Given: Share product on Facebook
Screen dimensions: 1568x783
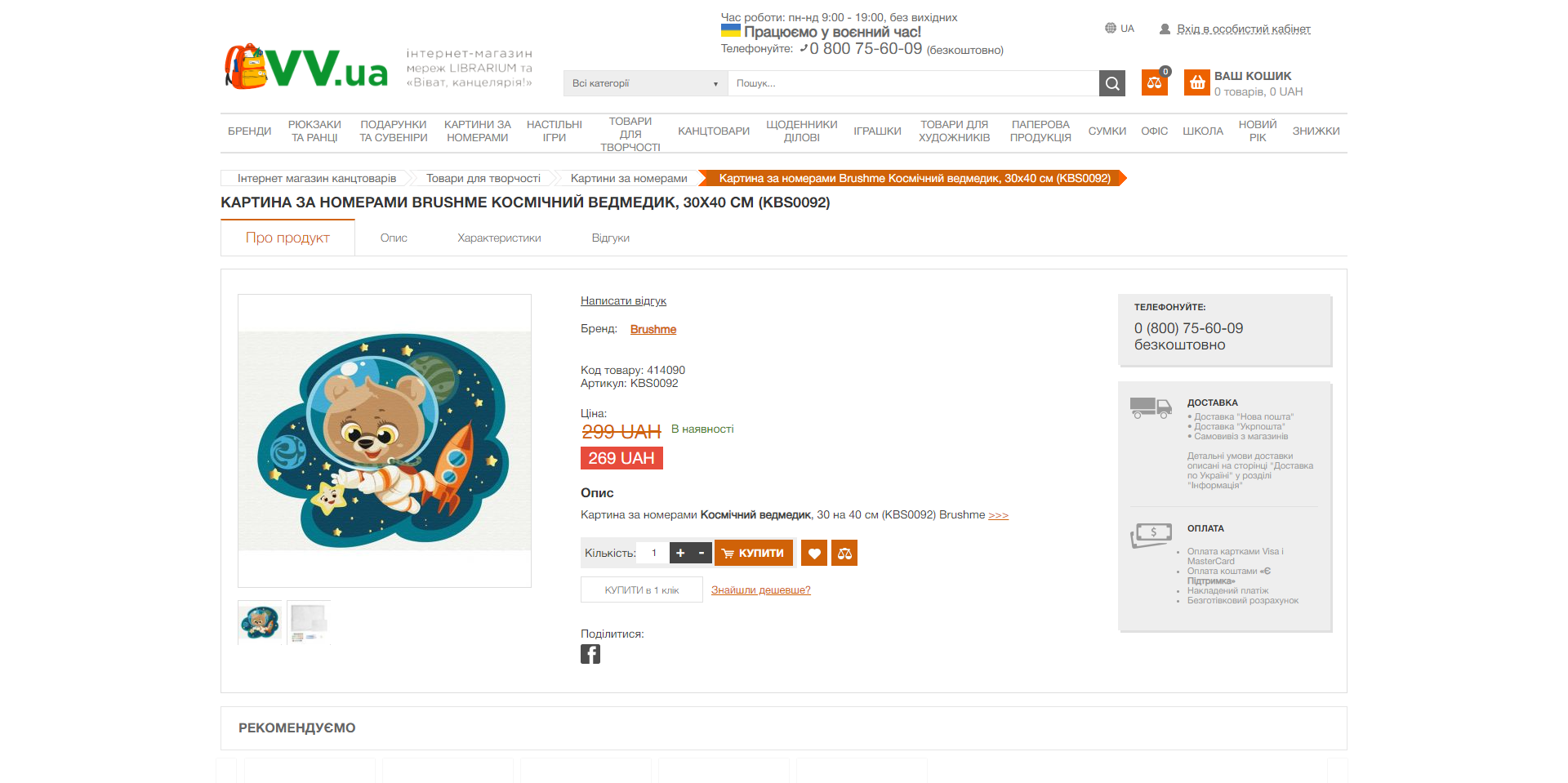Looking at the screenshot, I should pos(590,654).
